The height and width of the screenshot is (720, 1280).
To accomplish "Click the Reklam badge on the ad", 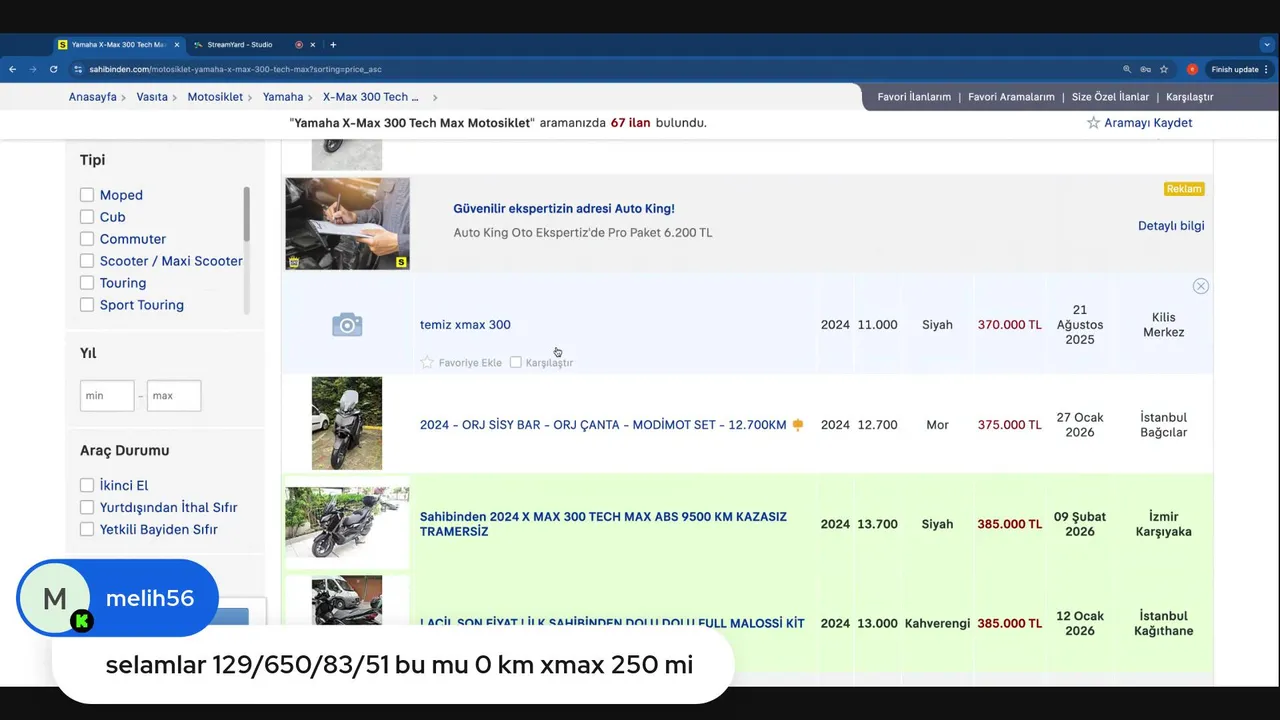I will pos(1184,189).
